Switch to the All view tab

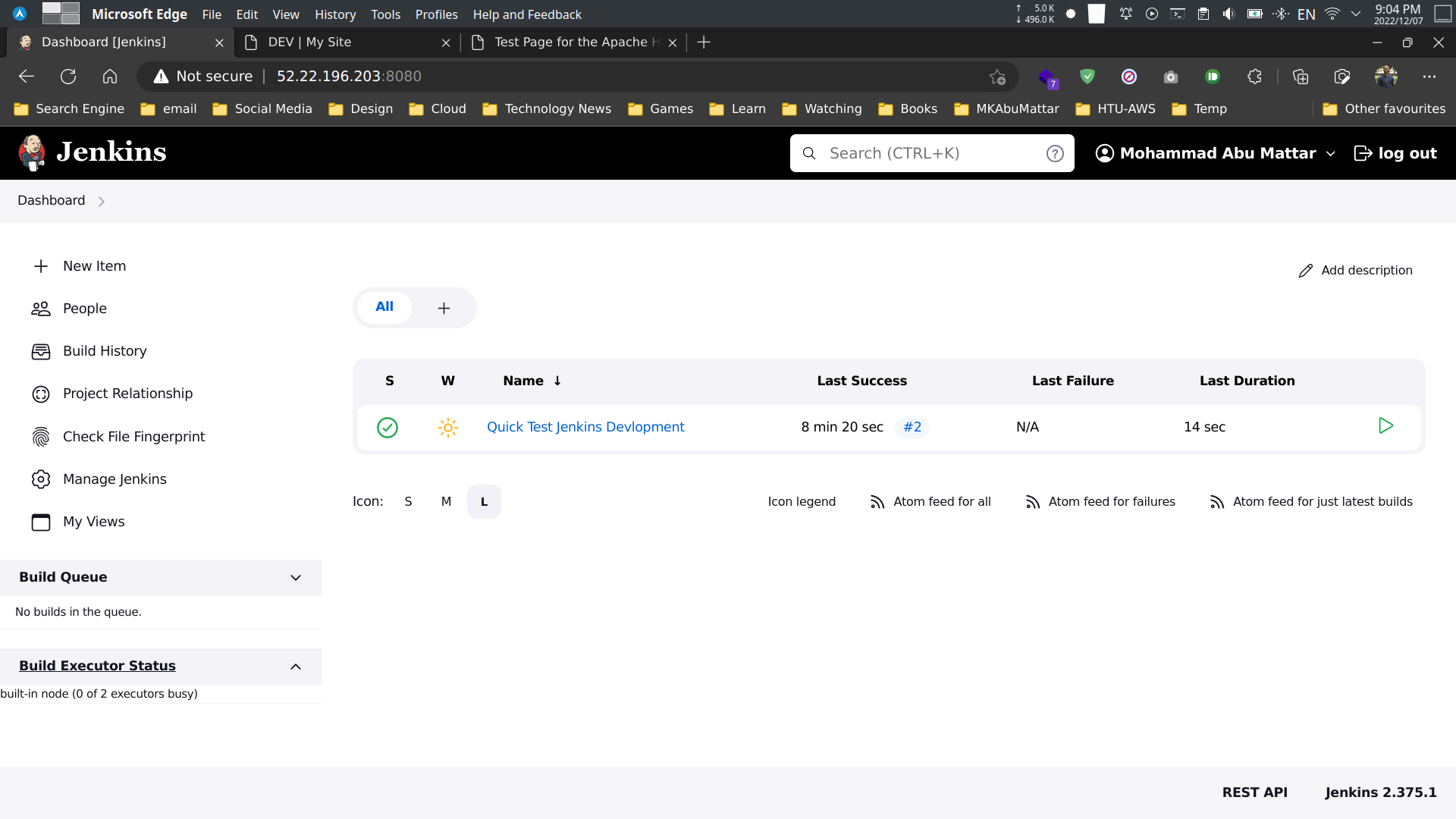(384, 307)
